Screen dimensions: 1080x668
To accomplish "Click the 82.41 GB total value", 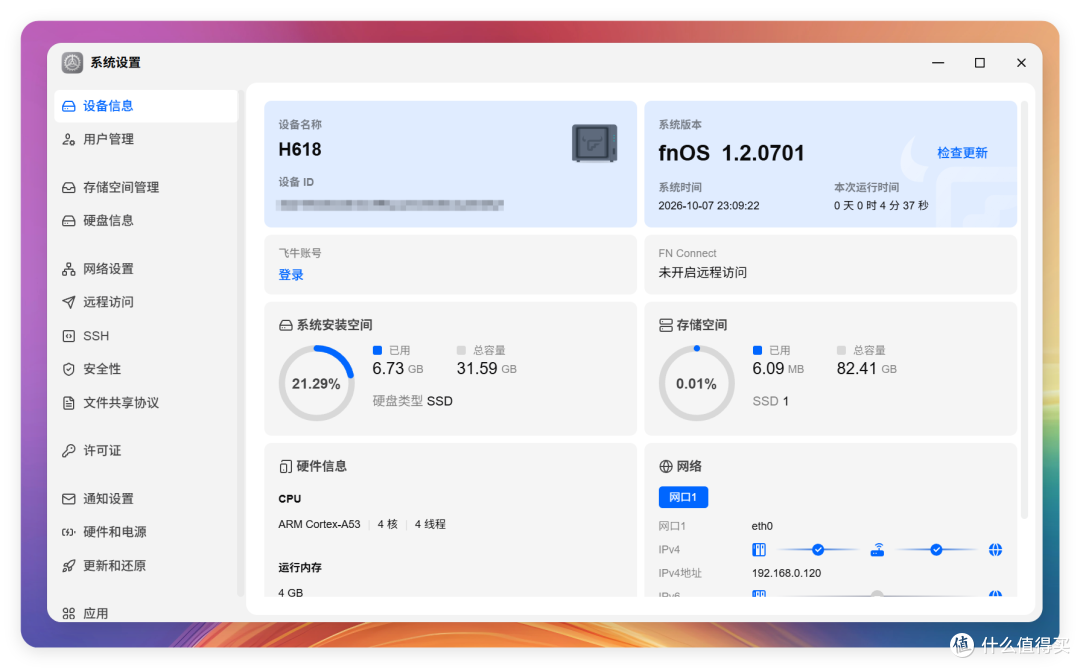I will tap(866, 369).
